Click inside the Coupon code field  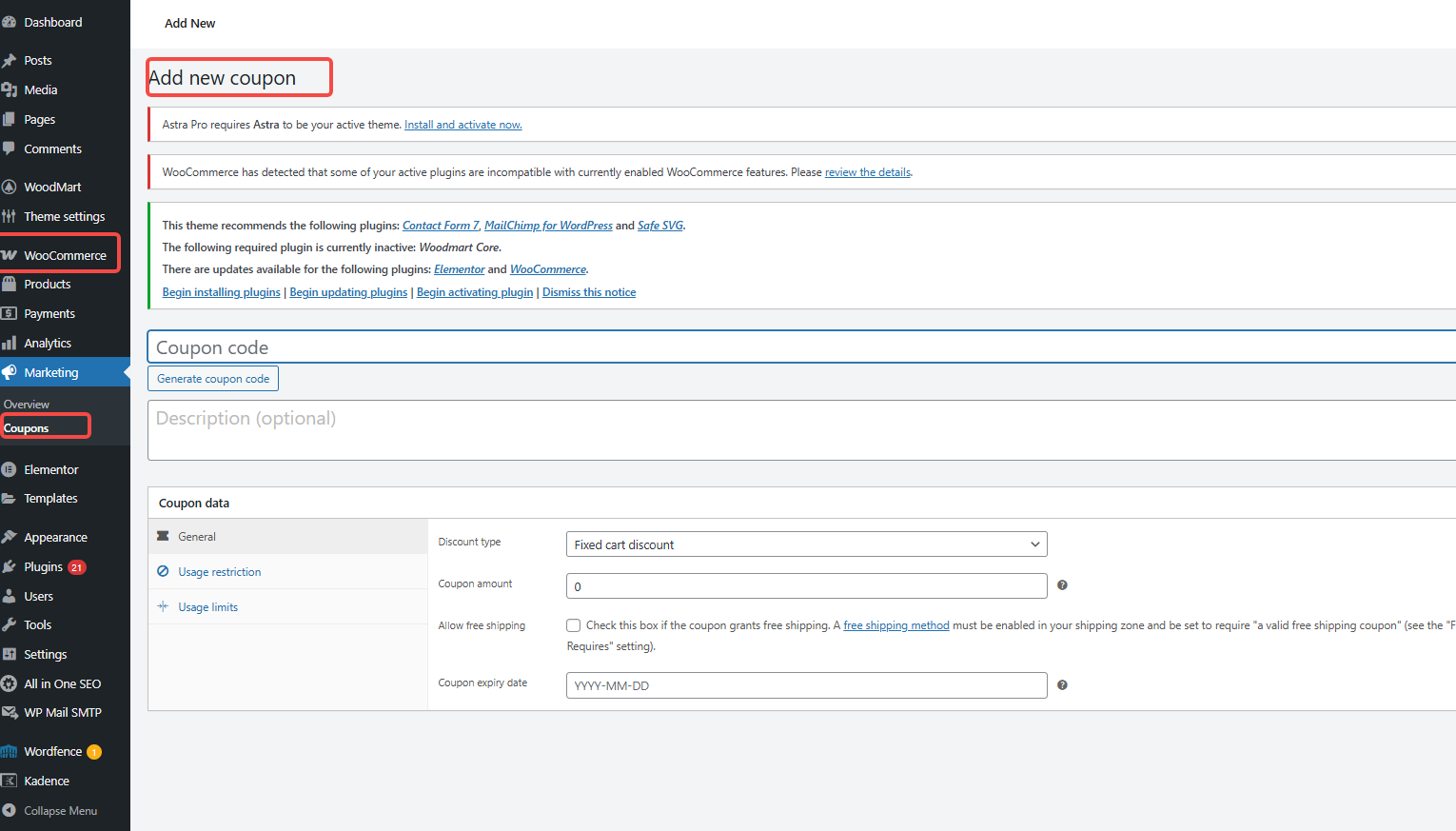[x=571, y=346]
